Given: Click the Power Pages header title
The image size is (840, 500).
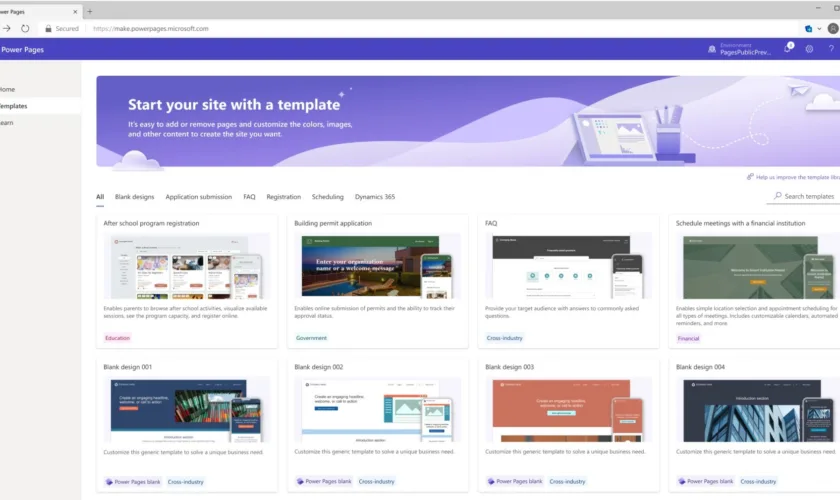Looking at the screenshot, I should click(22, 49).
